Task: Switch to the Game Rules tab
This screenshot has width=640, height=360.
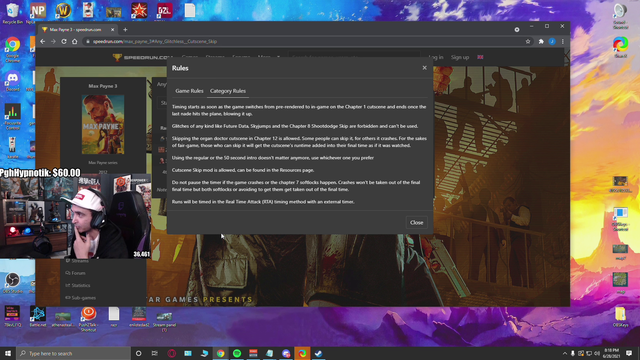Action: [x=189, y=91]
